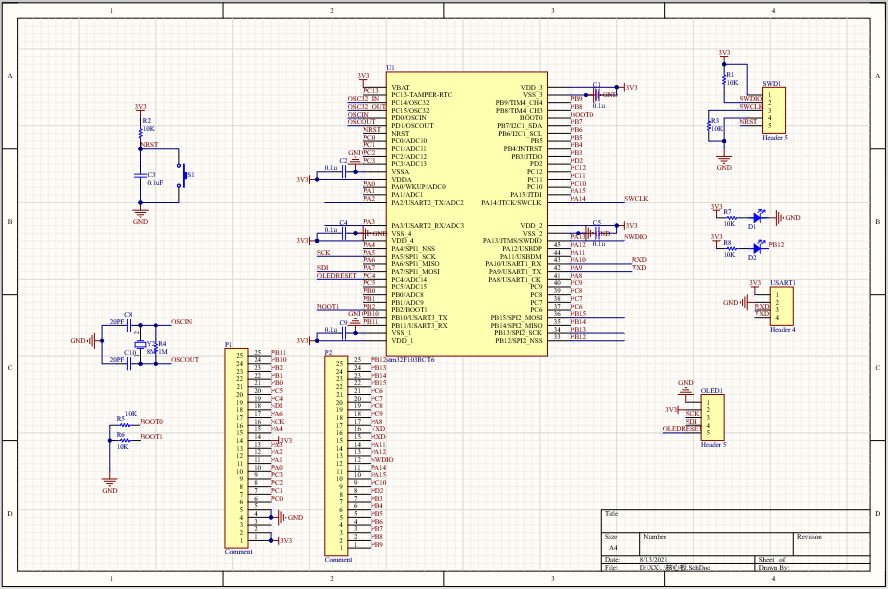Viewport: 888px width, 589px height.
Task: Select resistor R7 10K near D1
Action: [731, 217]
